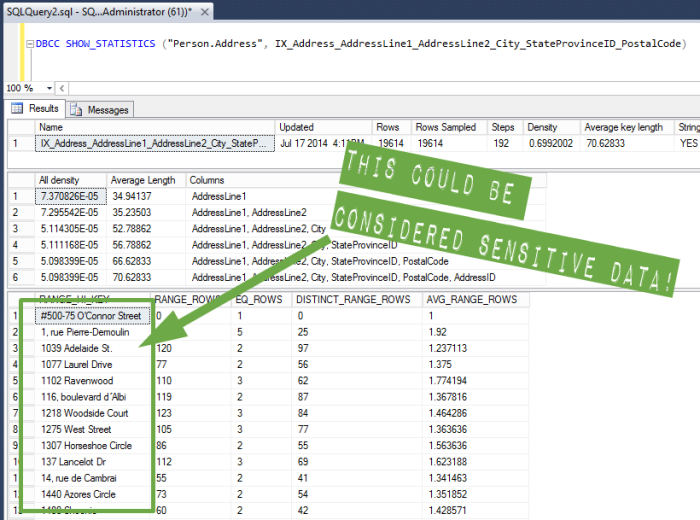Select the 137 Lancelot Dr cell
700x520 pixels.
pyautogui.click(x=92, y=462)
